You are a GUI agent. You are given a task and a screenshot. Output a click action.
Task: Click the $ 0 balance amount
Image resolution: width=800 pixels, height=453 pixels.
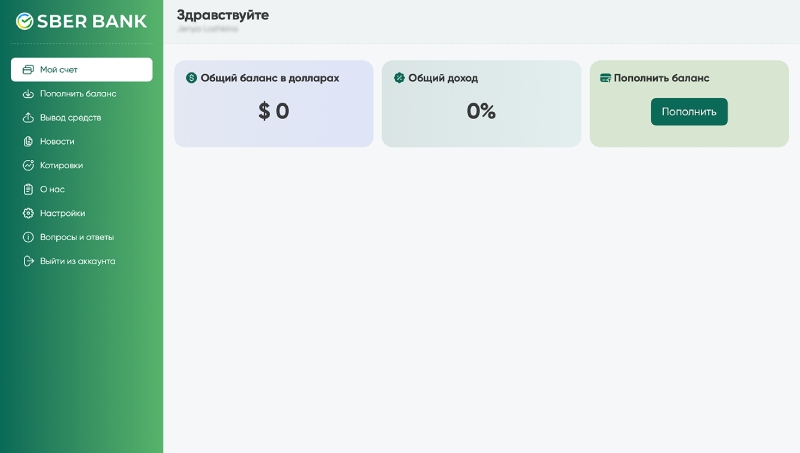(x=273, y=111)
